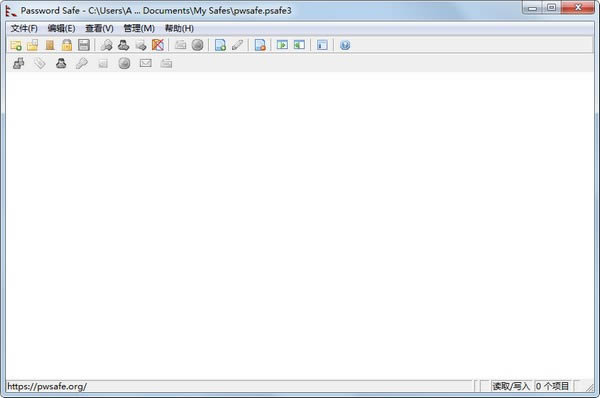
Task: Click the empty entry list area
Action: pos(300,226)
